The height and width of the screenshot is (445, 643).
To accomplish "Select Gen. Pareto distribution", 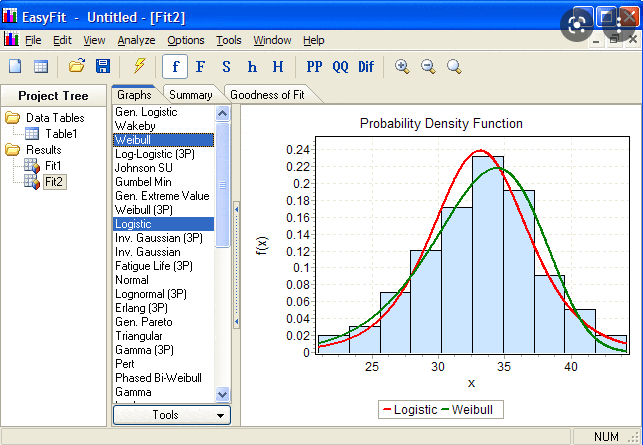I will (163, 322).
